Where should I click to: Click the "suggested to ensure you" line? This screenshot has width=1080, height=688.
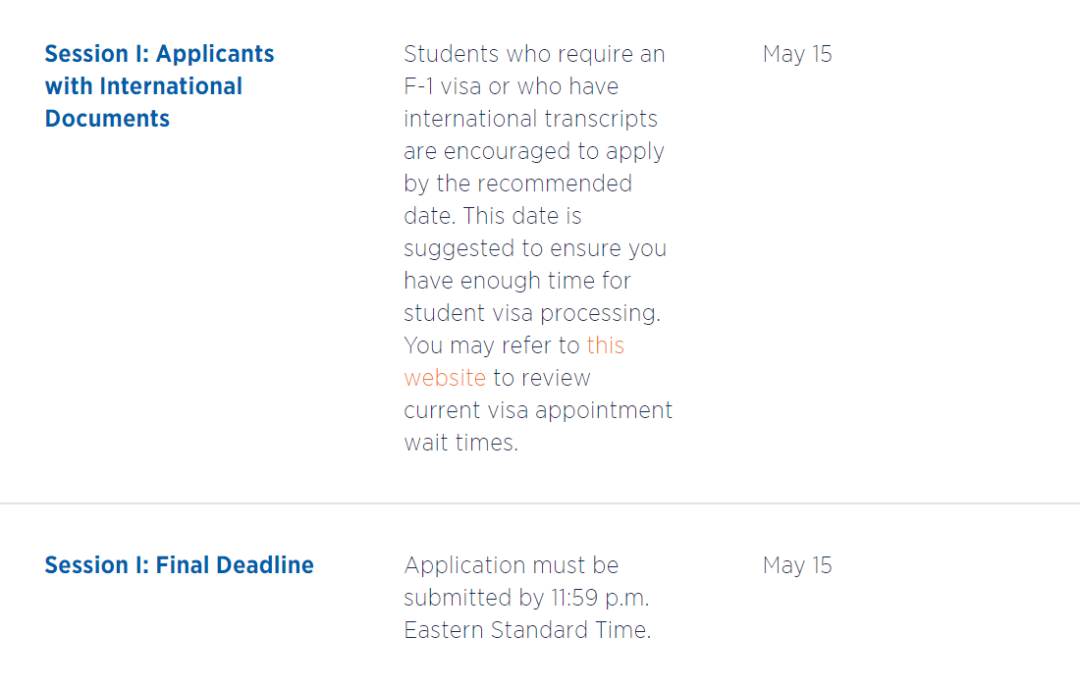point(535,248)
